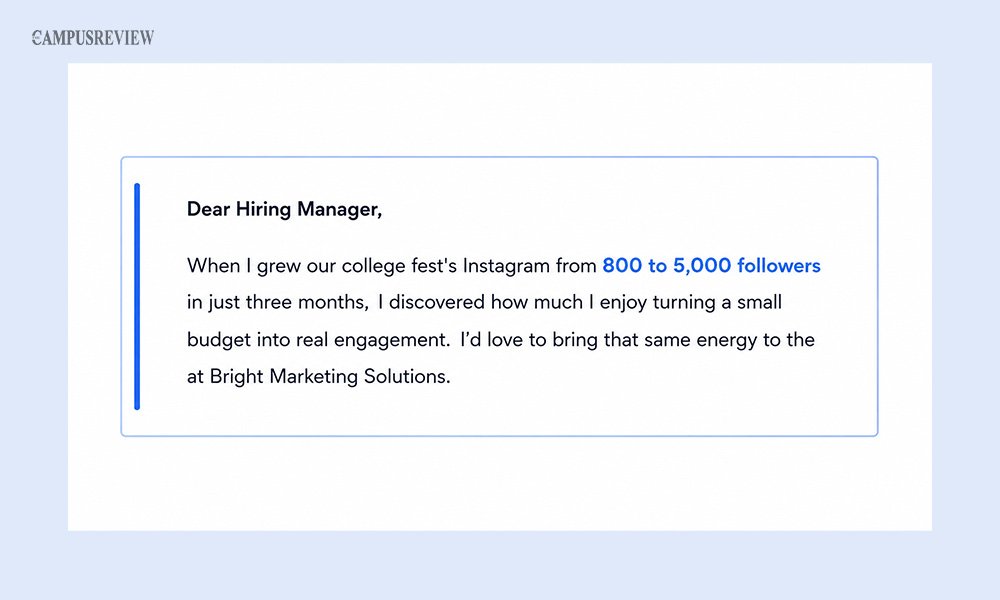Click the light blue page background
Viewport: 1000px width, 600px height.
[499, 566]
